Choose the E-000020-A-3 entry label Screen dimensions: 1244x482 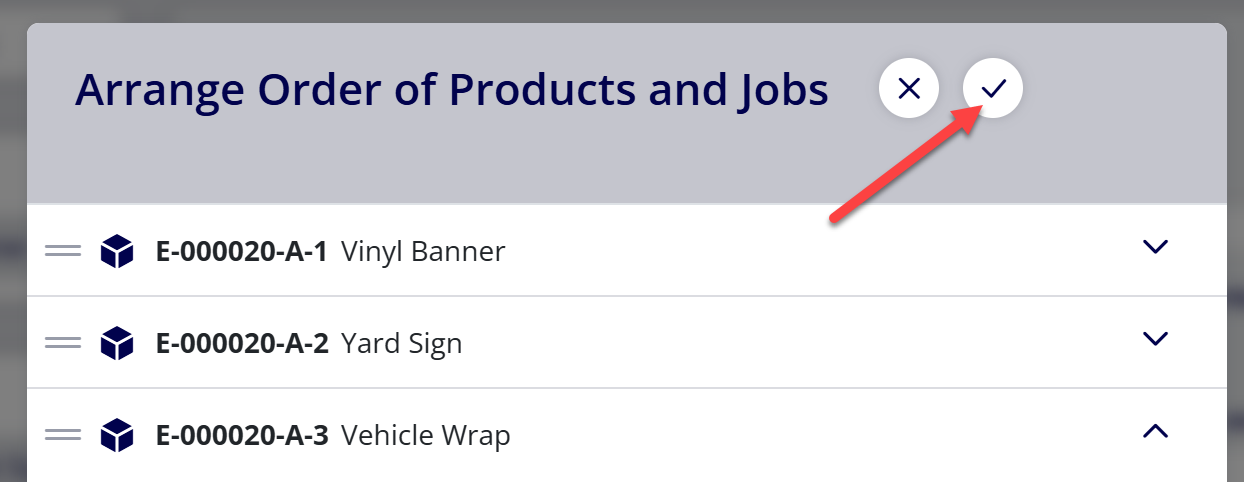242,435
